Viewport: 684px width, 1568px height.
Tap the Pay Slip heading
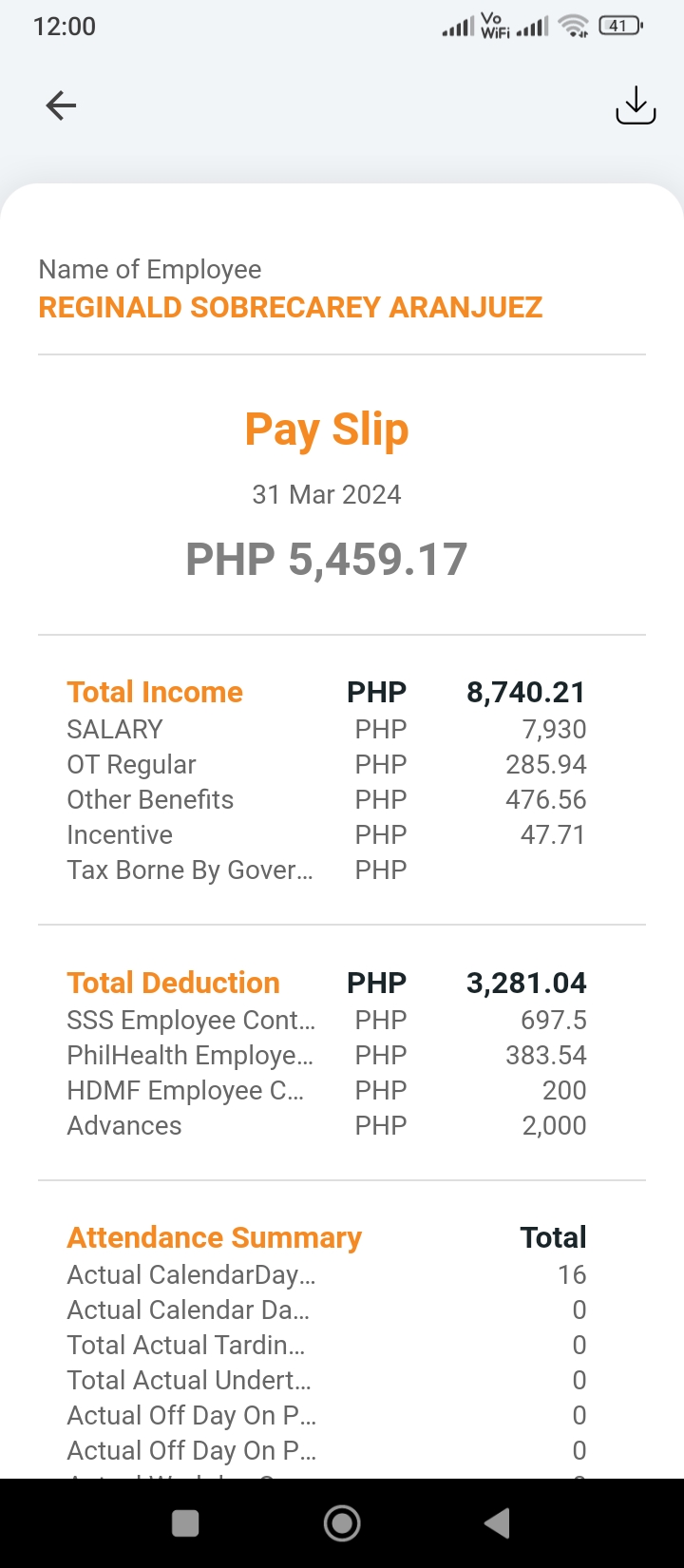(x=327, y=430)
